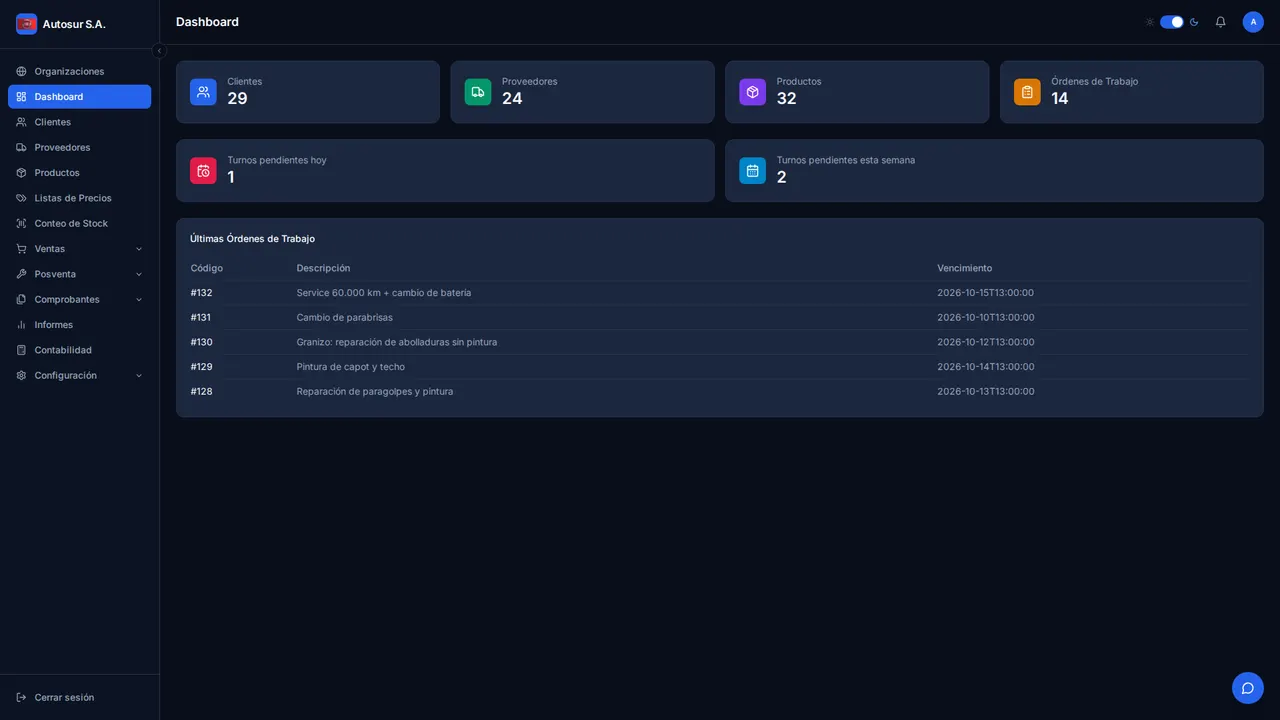
Task: Click the Código column header
Action: point(207,268)
